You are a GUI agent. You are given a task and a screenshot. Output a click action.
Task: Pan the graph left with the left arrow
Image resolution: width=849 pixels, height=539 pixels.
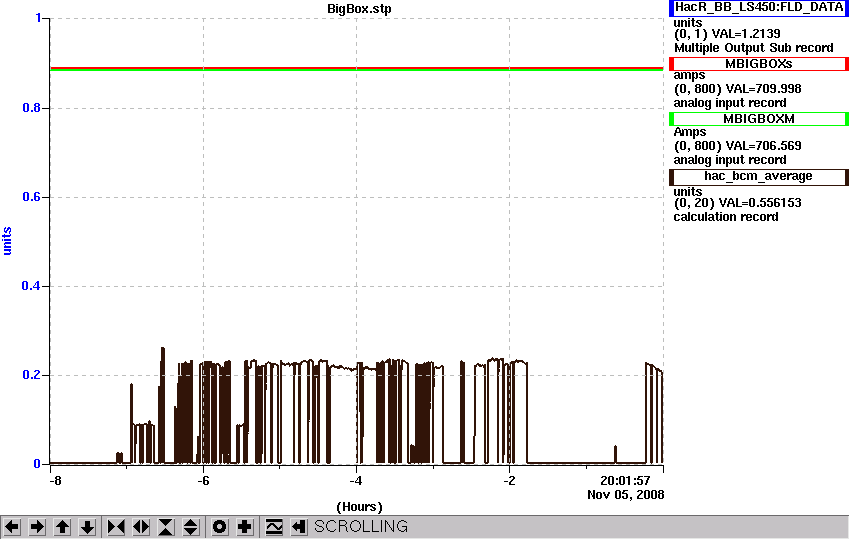[x=12, y=527]
